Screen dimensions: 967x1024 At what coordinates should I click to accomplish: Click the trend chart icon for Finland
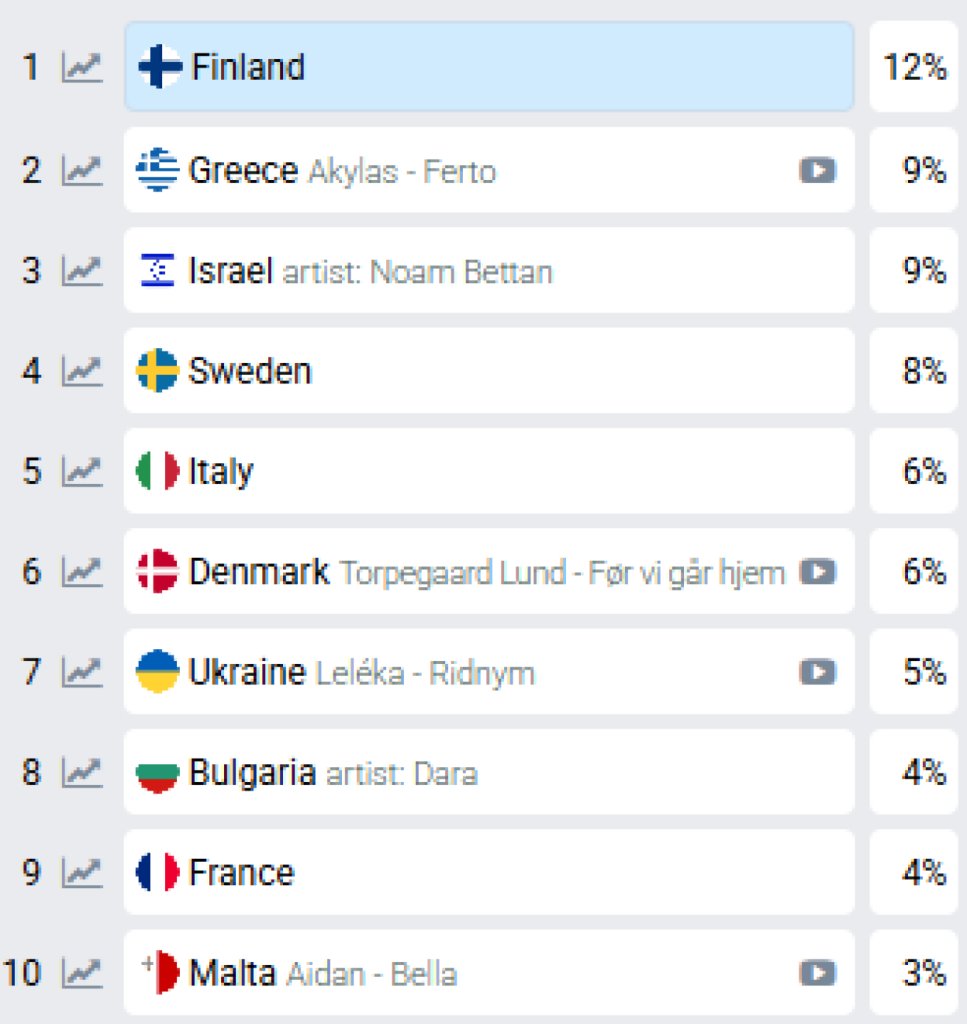pyautogui.click(x=82, y=68)
